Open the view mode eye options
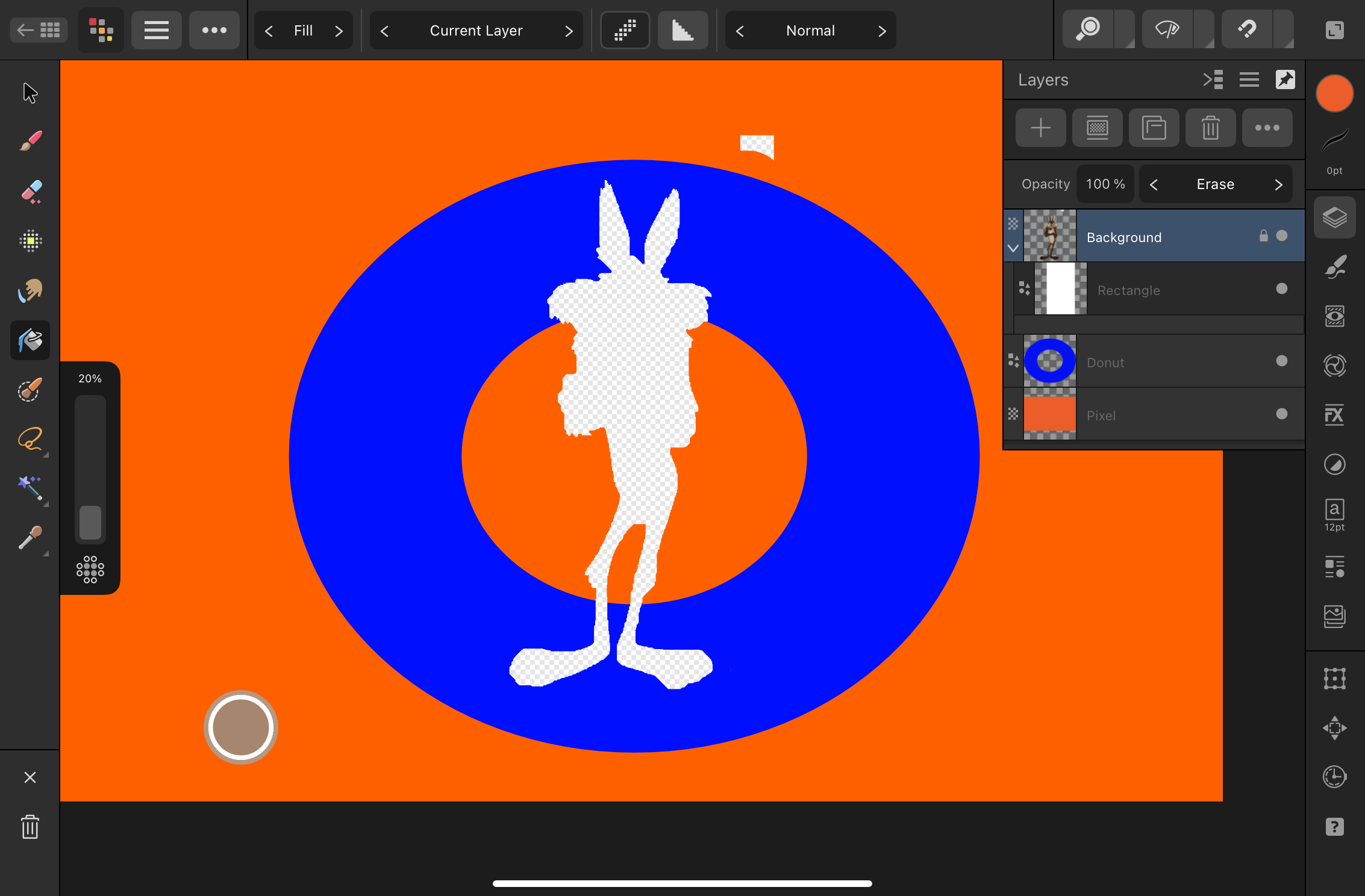The image size is (1365, 896). 1167,29
